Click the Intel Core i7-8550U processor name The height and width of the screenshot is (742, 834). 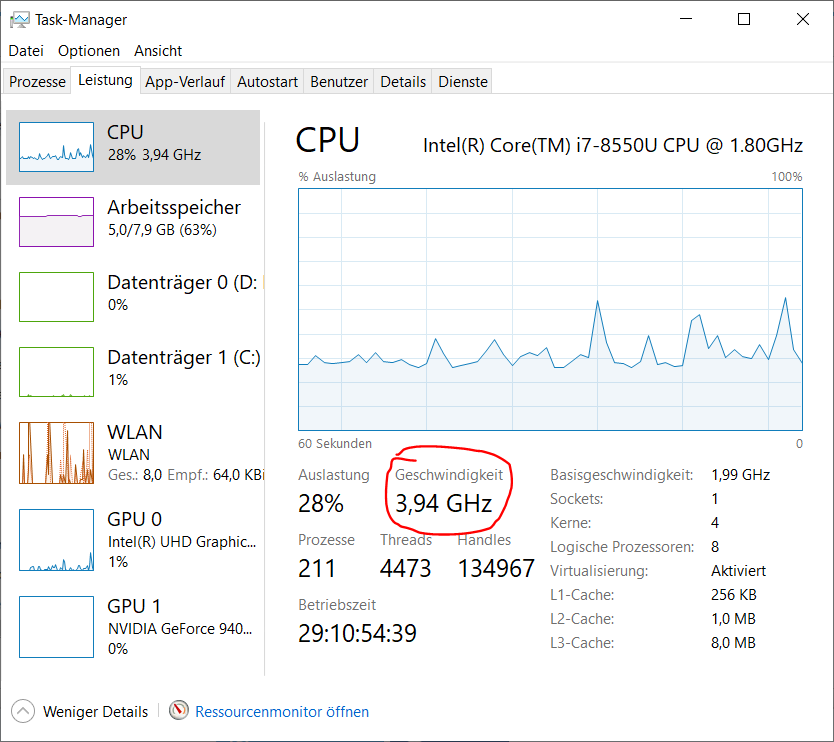[613, 145]
